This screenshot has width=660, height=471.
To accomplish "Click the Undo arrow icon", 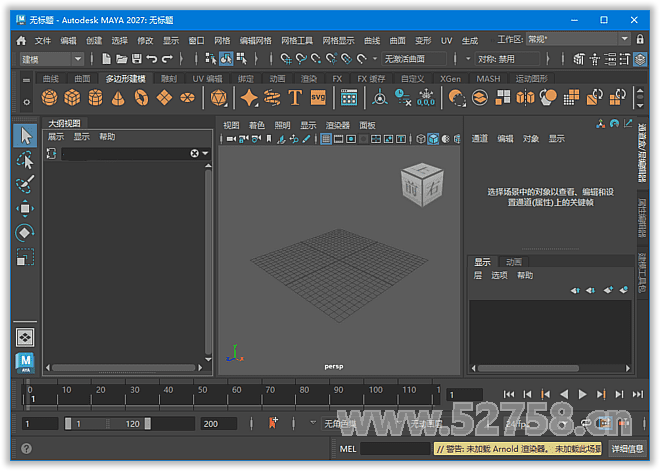I will point(152,59).
